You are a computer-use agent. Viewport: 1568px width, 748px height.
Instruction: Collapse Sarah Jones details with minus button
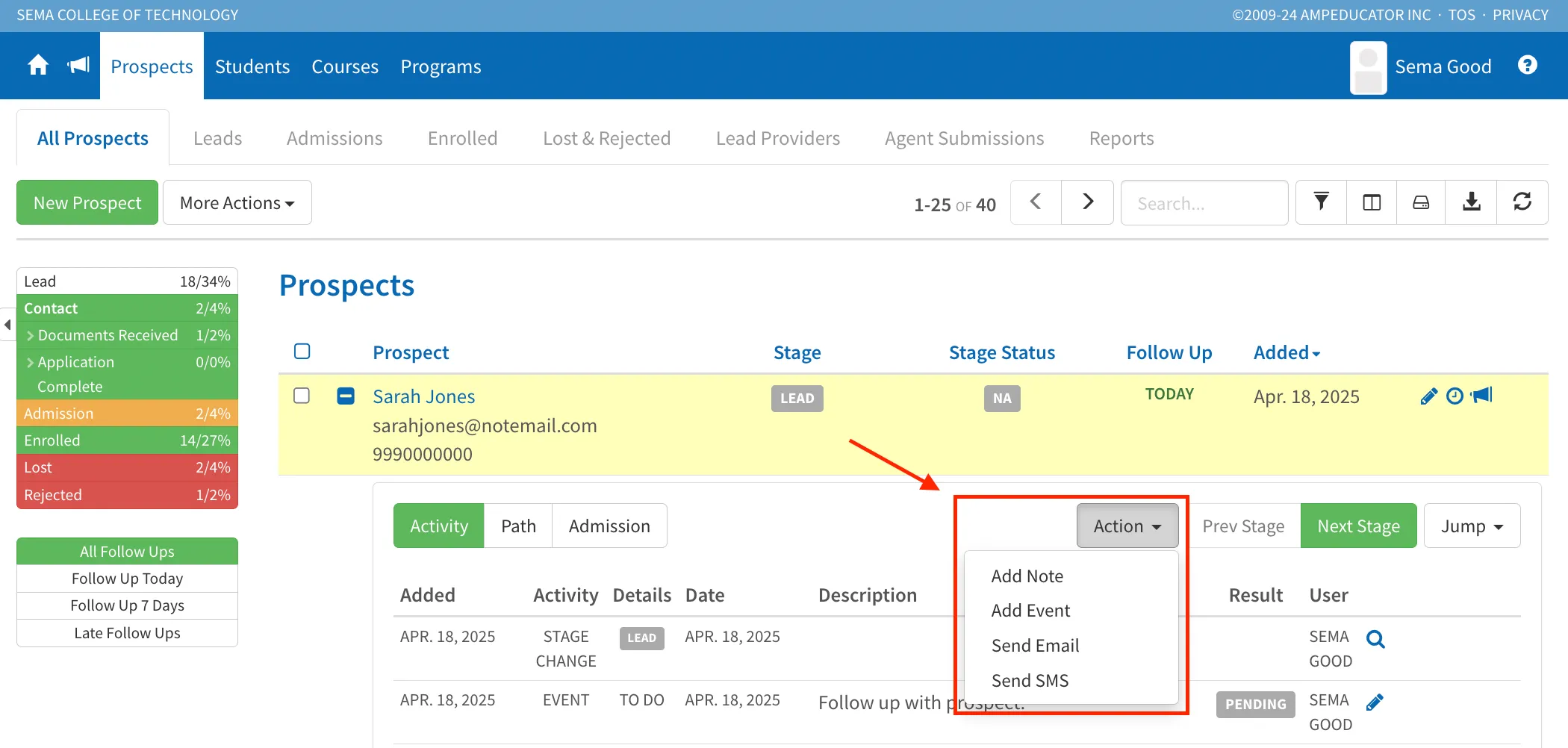coord(346,396)
